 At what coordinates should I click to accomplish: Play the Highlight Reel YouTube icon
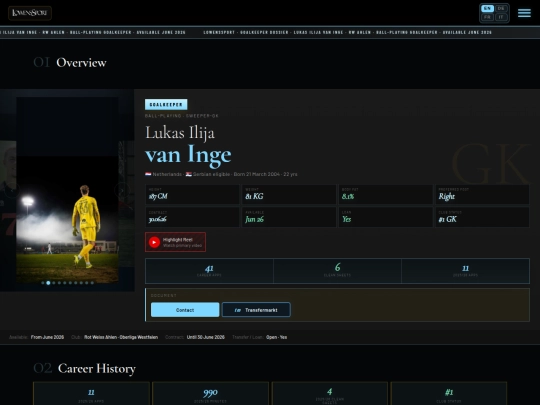(x=154, y=242)
